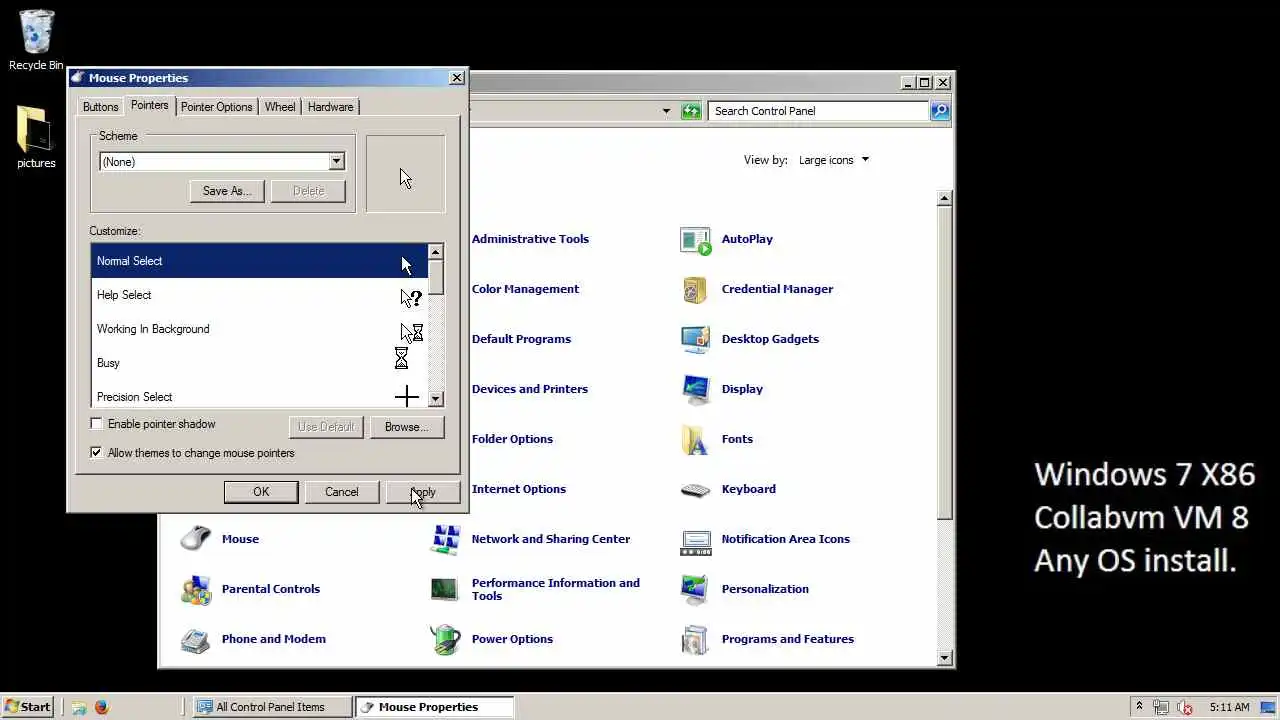Click the Network and Sharing Center icon
The image size is (1280, 720).
click(x=445, y=540)
